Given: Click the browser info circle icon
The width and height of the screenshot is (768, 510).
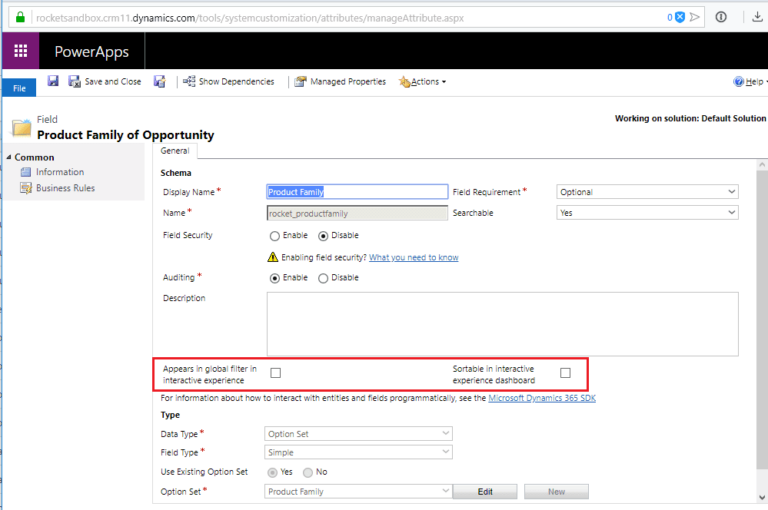Looking at the screenshot, I should pos(721,17).
